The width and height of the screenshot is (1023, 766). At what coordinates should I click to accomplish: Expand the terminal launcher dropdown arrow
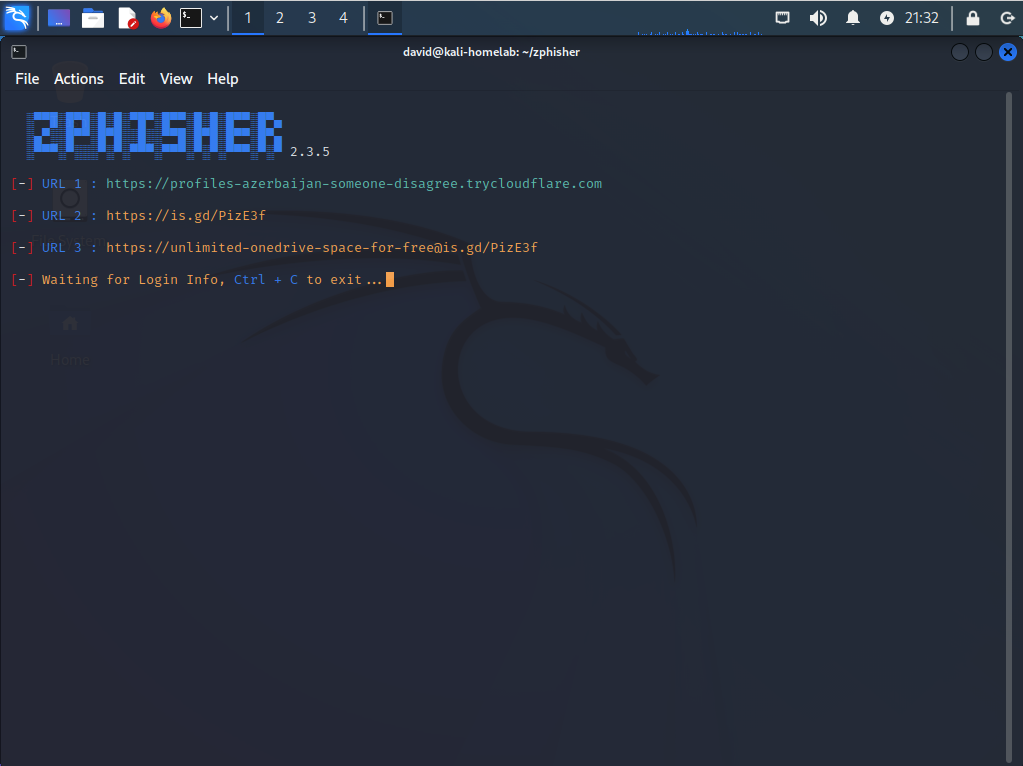(x=214, y=18)
